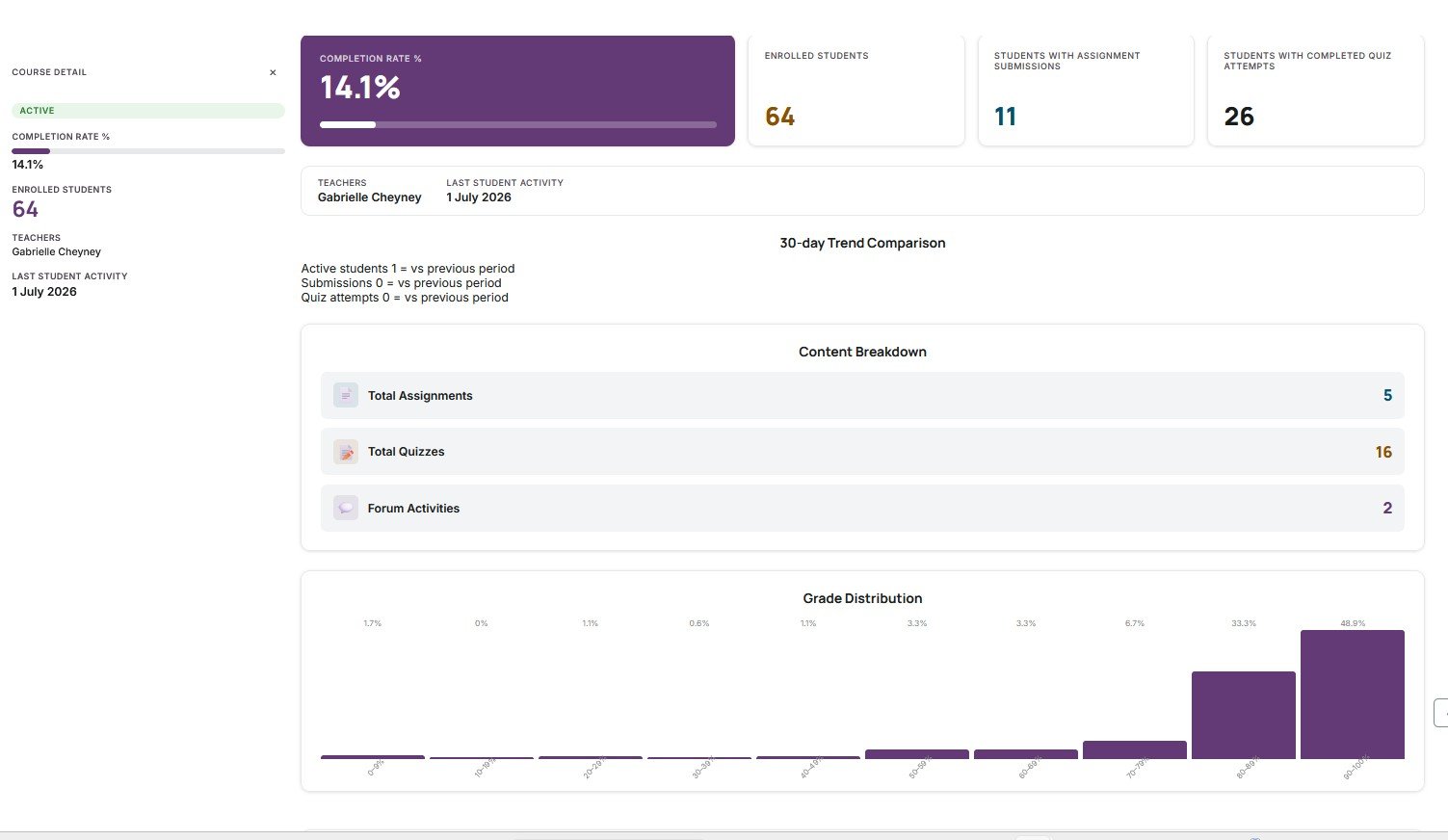Select the Total Quizzes row

point(862,452)
